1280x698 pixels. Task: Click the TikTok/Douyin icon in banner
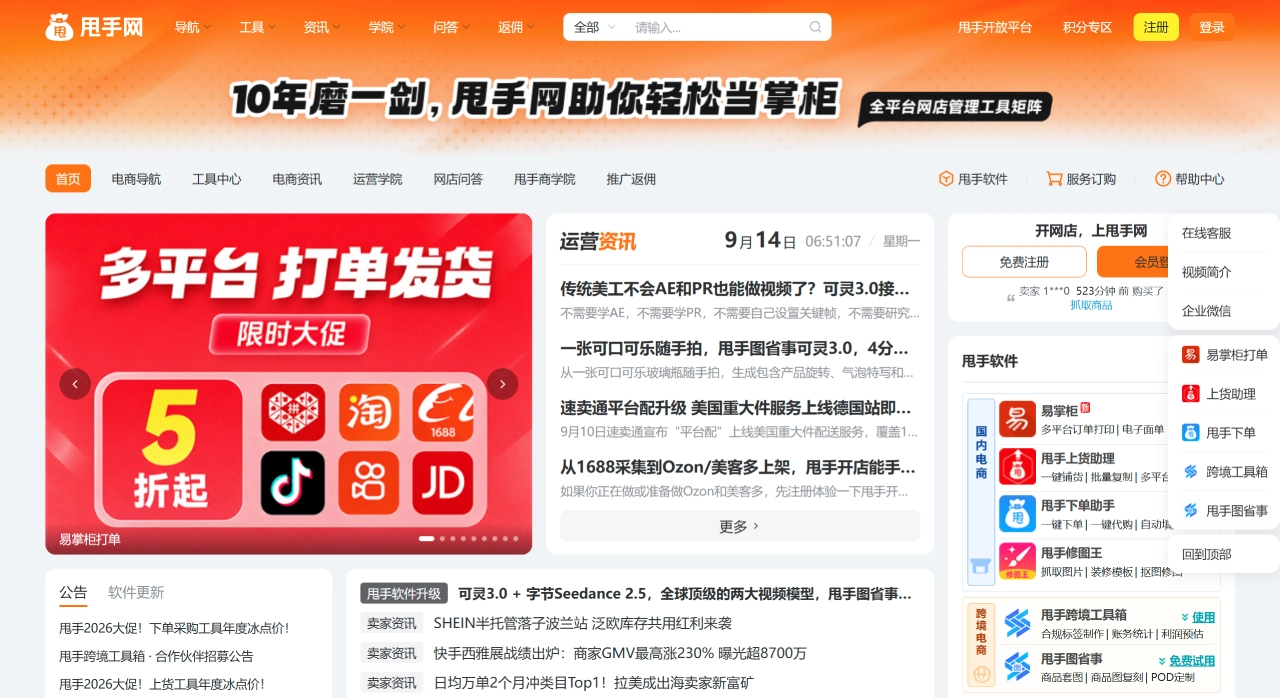click(293, 483)
